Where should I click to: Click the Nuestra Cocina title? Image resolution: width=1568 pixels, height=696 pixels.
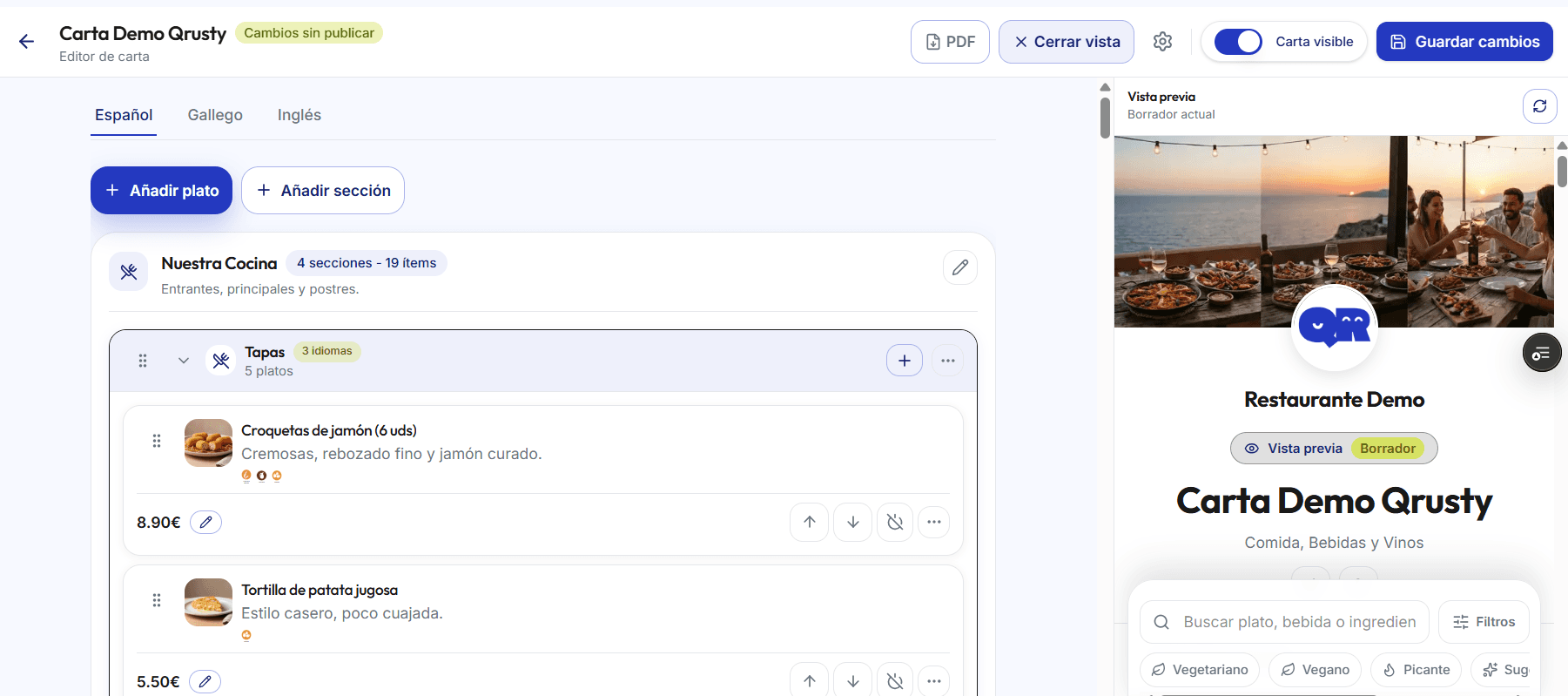[219, 263]
